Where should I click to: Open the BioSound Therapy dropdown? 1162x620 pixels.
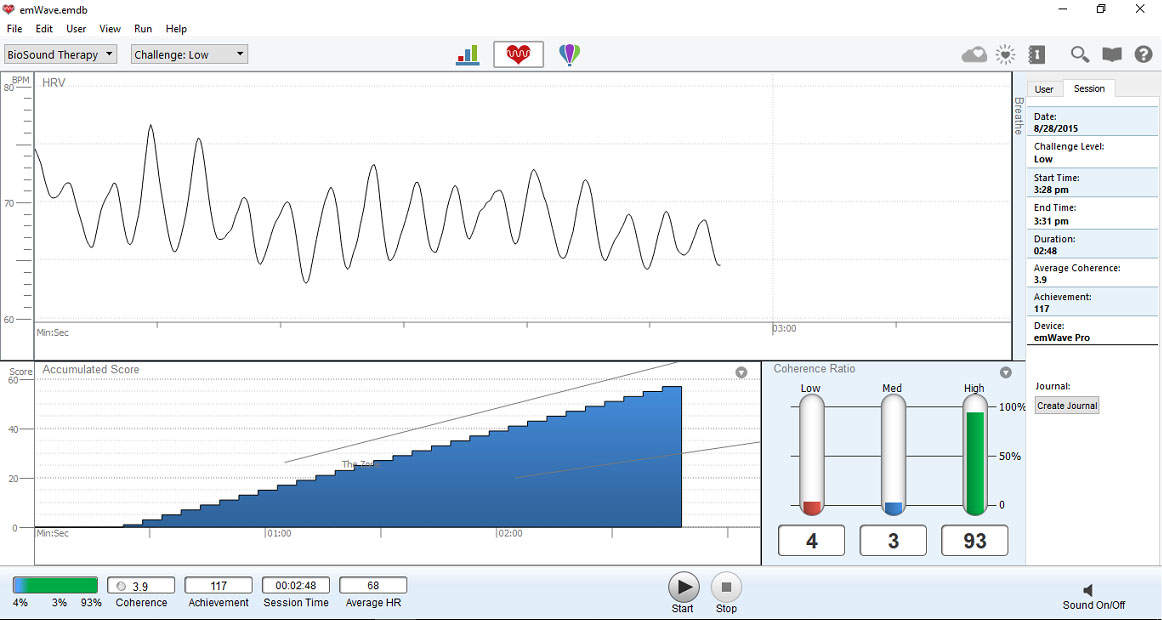coord(61,54)
